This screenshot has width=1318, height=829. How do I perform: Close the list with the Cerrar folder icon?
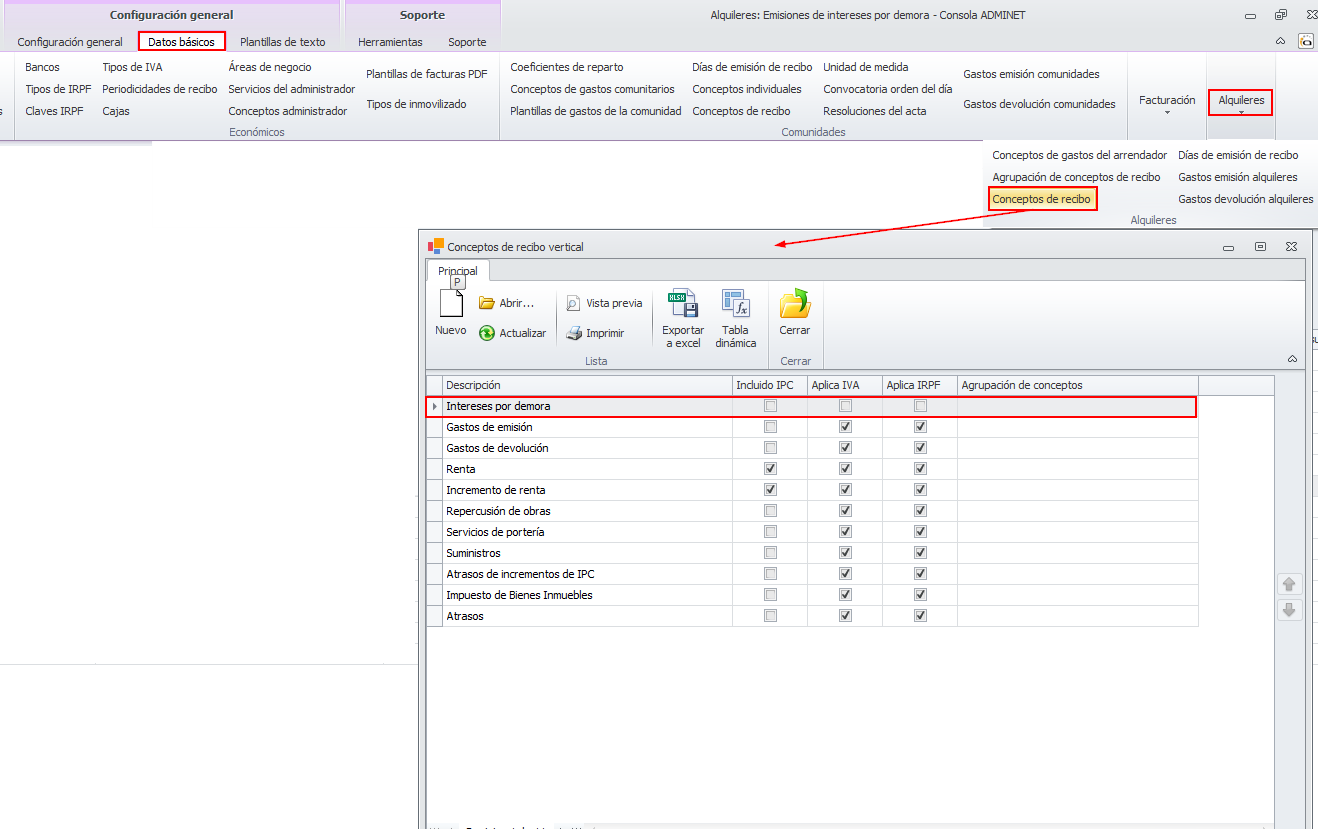point(795,304)
